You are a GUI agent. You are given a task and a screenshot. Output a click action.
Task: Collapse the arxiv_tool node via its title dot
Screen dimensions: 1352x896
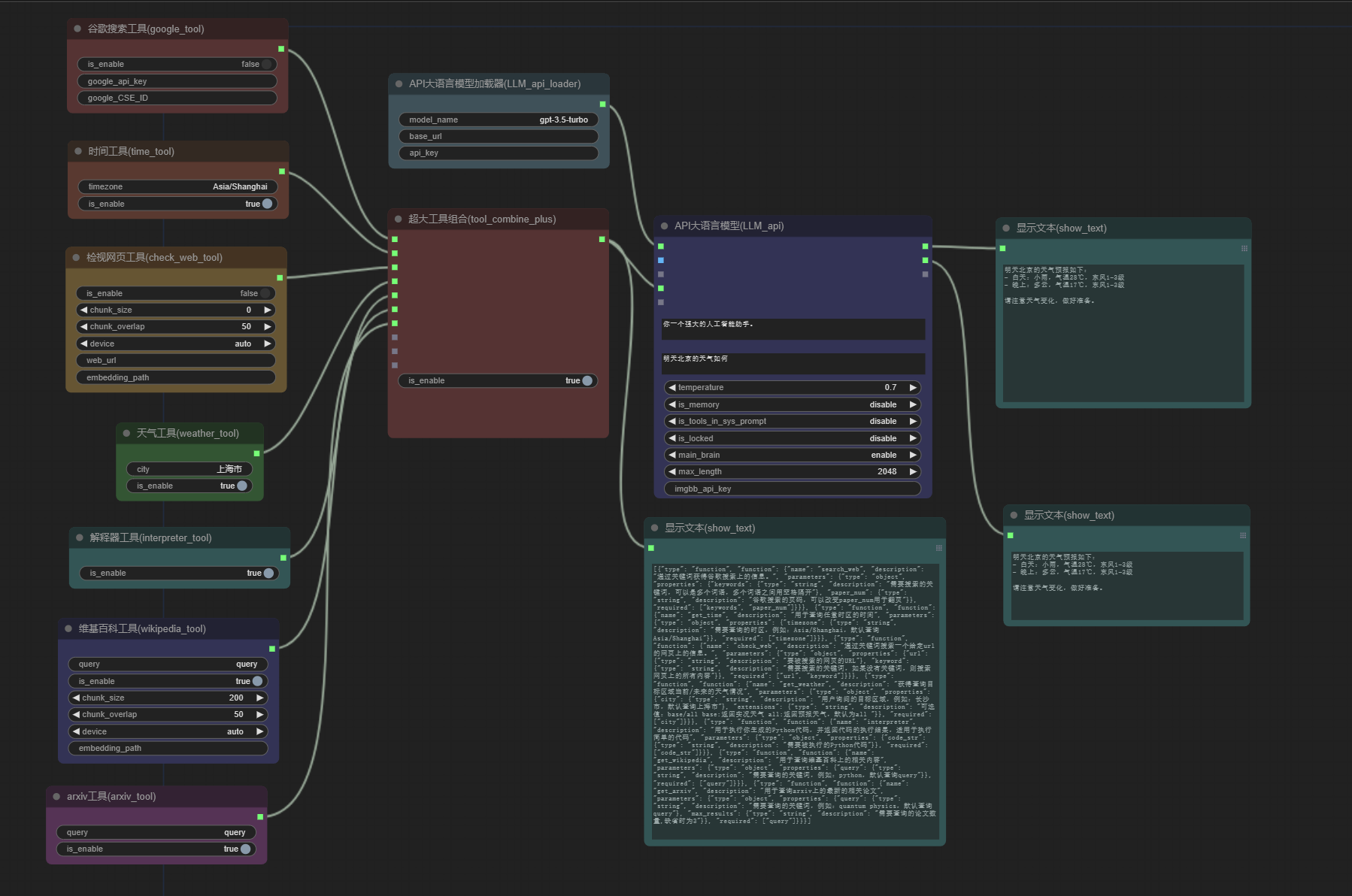click(x=56, y=796)
